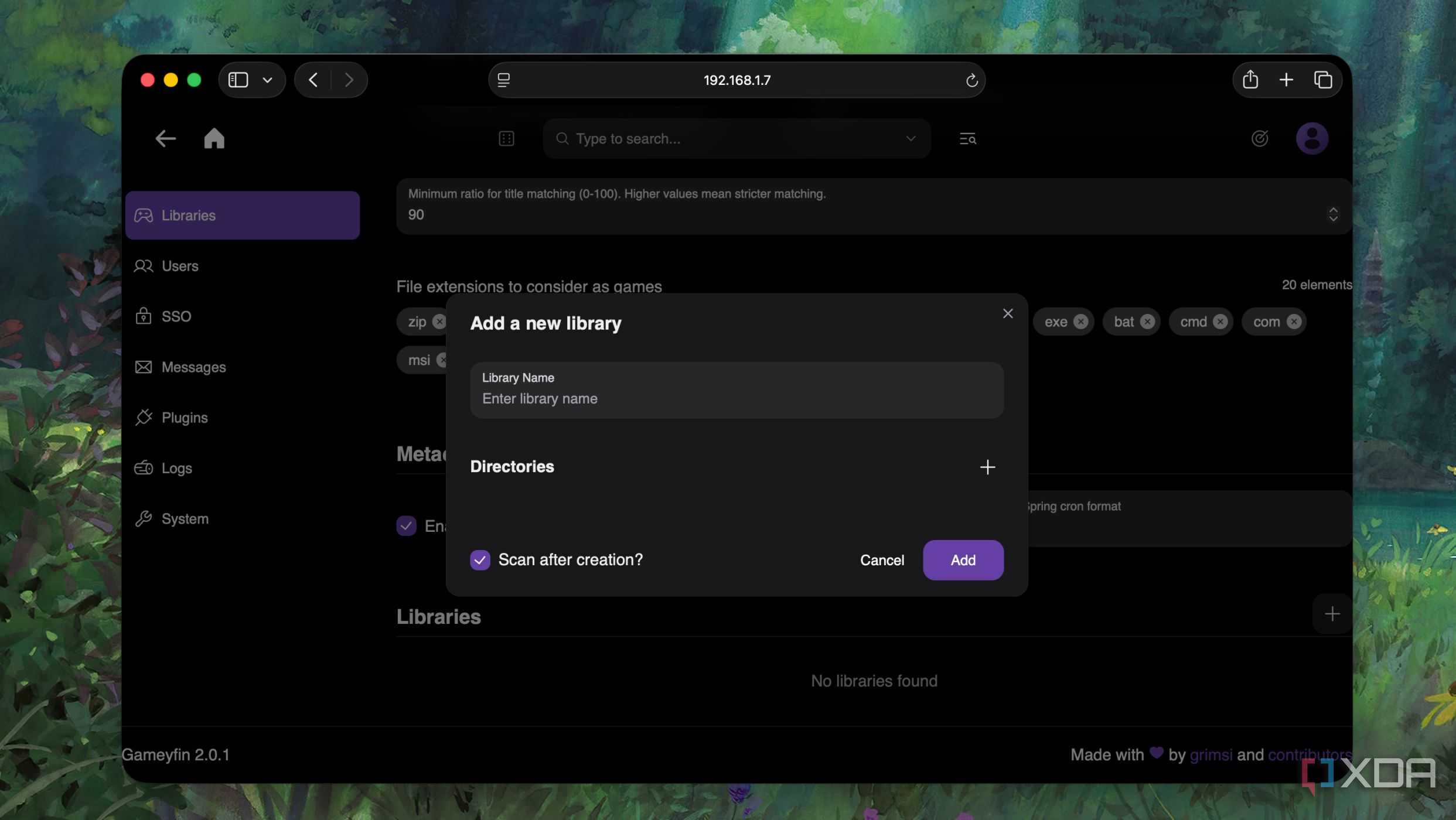Expand the search bar dropdown chevron

[910, 139]
